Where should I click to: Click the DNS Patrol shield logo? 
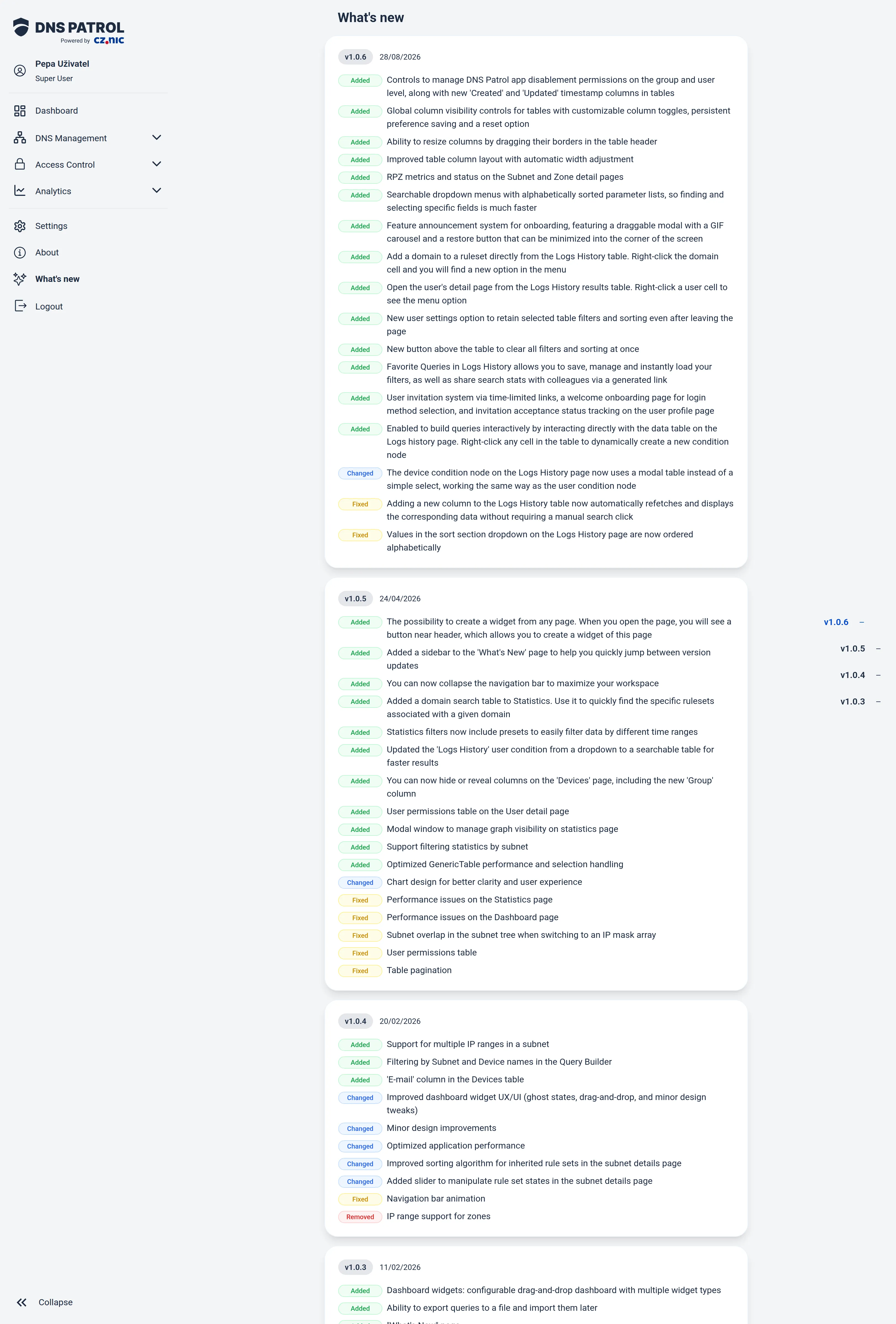21,27
